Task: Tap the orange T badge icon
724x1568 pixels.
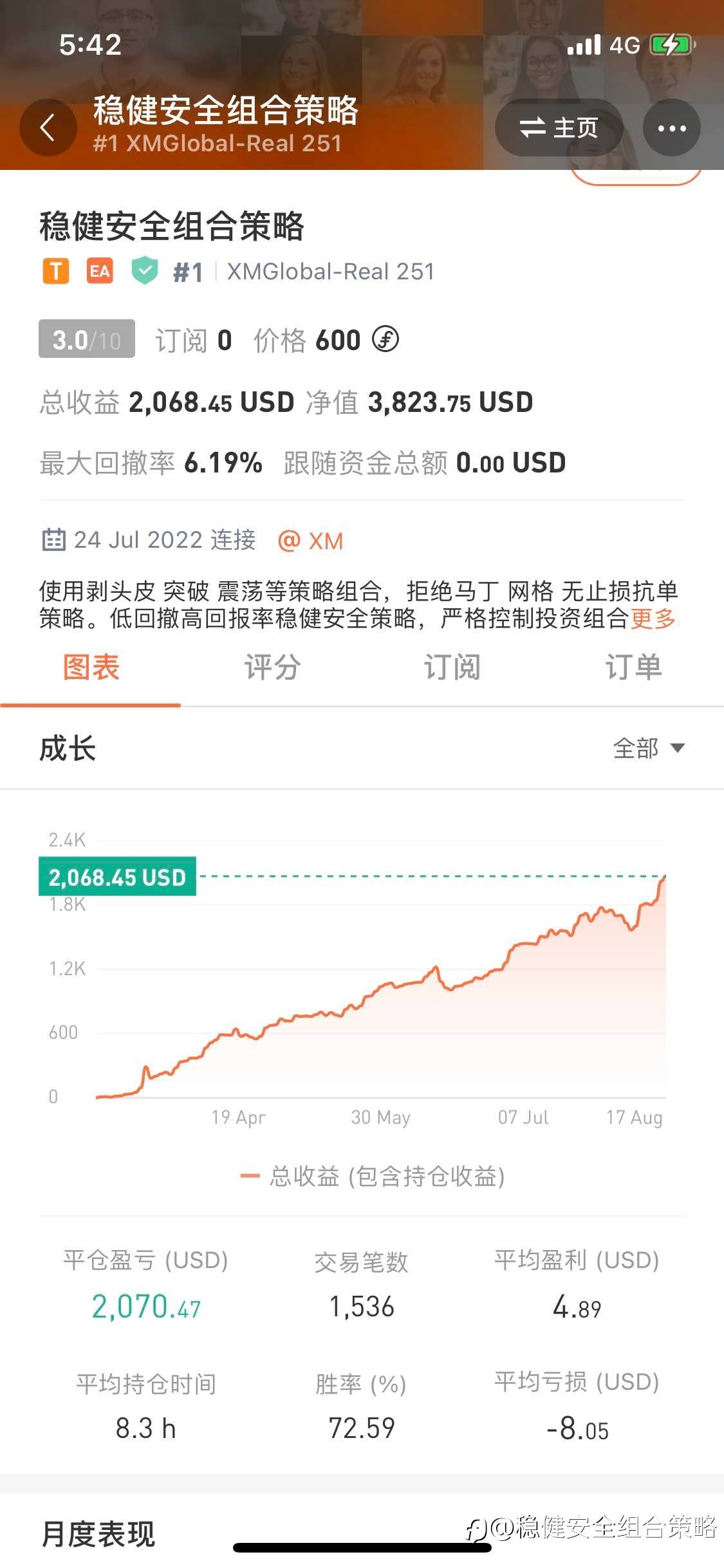Action: tap(56, 271)
